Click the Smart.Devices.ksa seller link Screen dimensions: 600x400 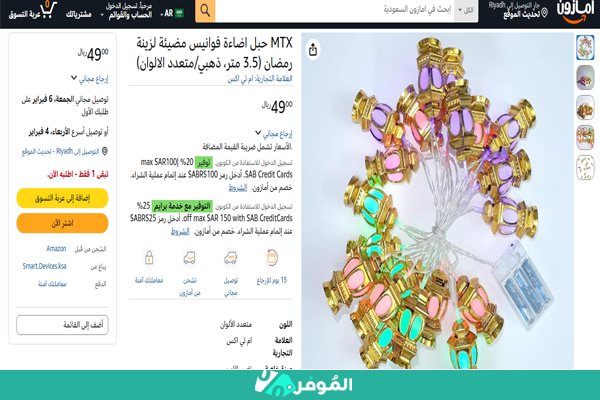[x=44, y=266]
